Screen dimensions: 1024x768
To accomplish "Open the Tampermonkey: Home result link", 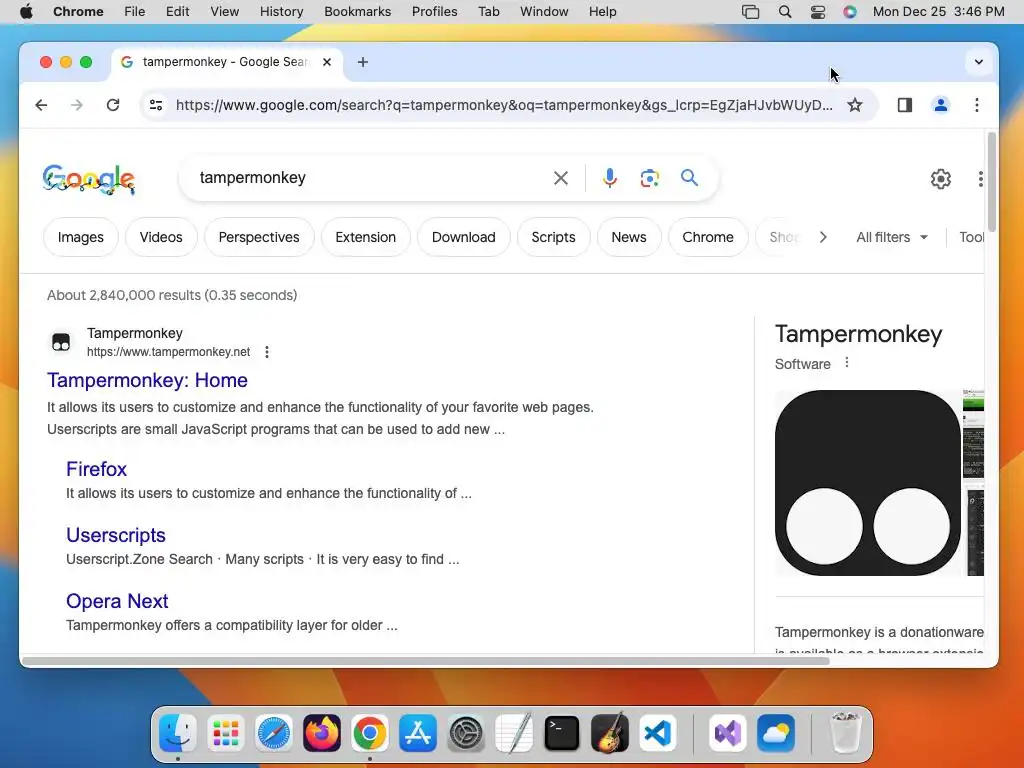I will (148, 380).
